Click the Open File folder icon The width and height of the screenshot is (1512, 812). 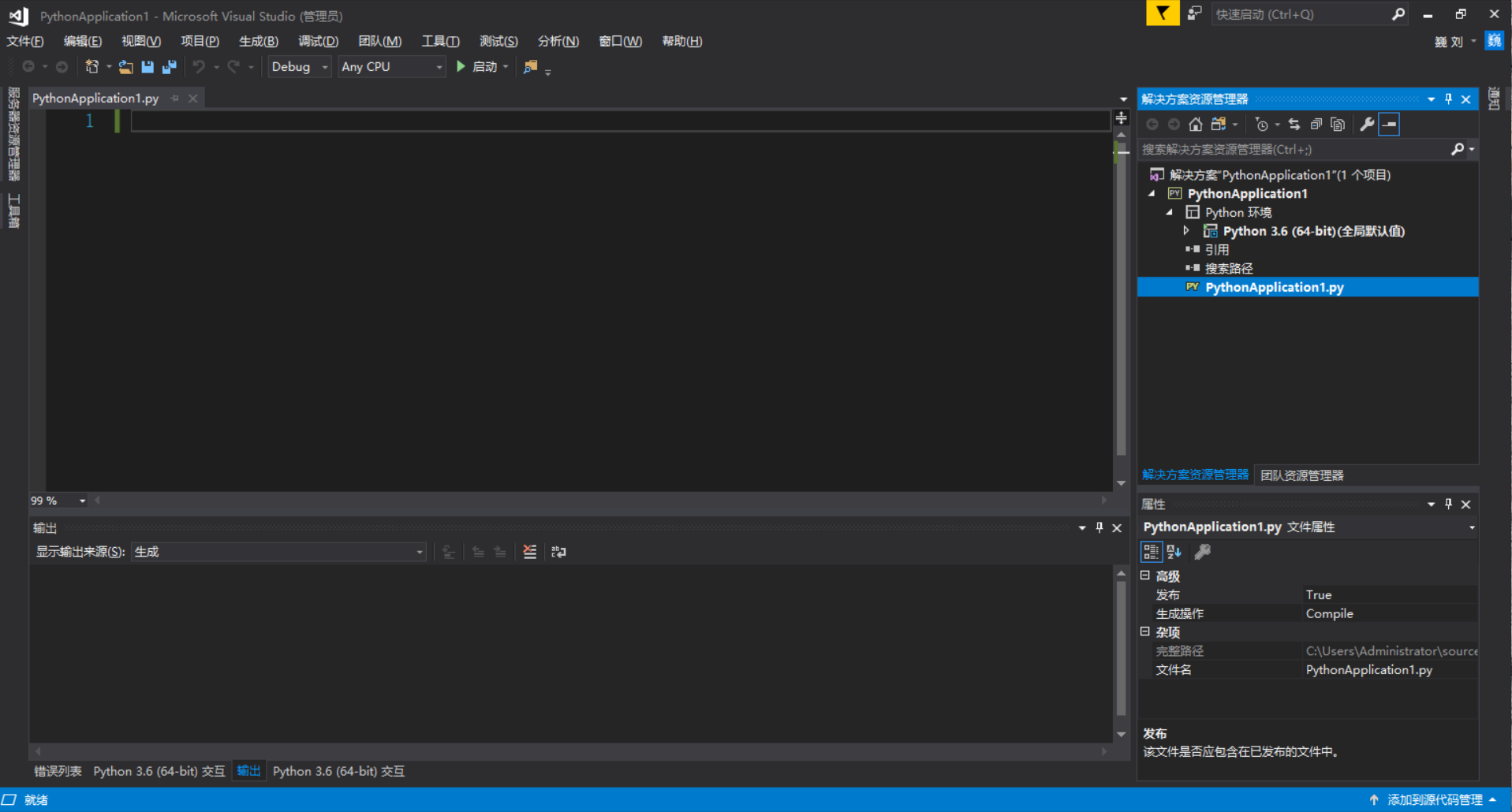point(125,67)
